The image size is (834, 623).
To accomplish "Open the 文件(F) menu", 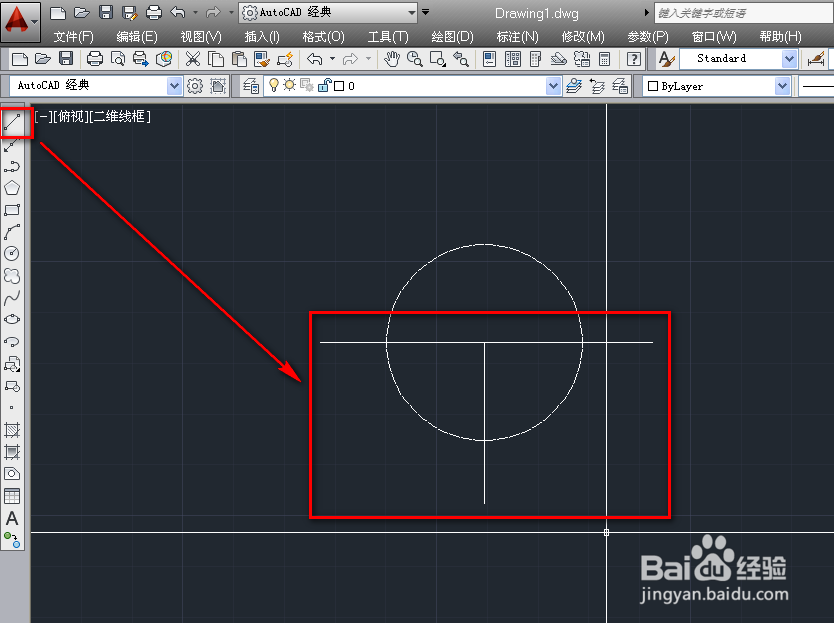I will tap(73, 37).
